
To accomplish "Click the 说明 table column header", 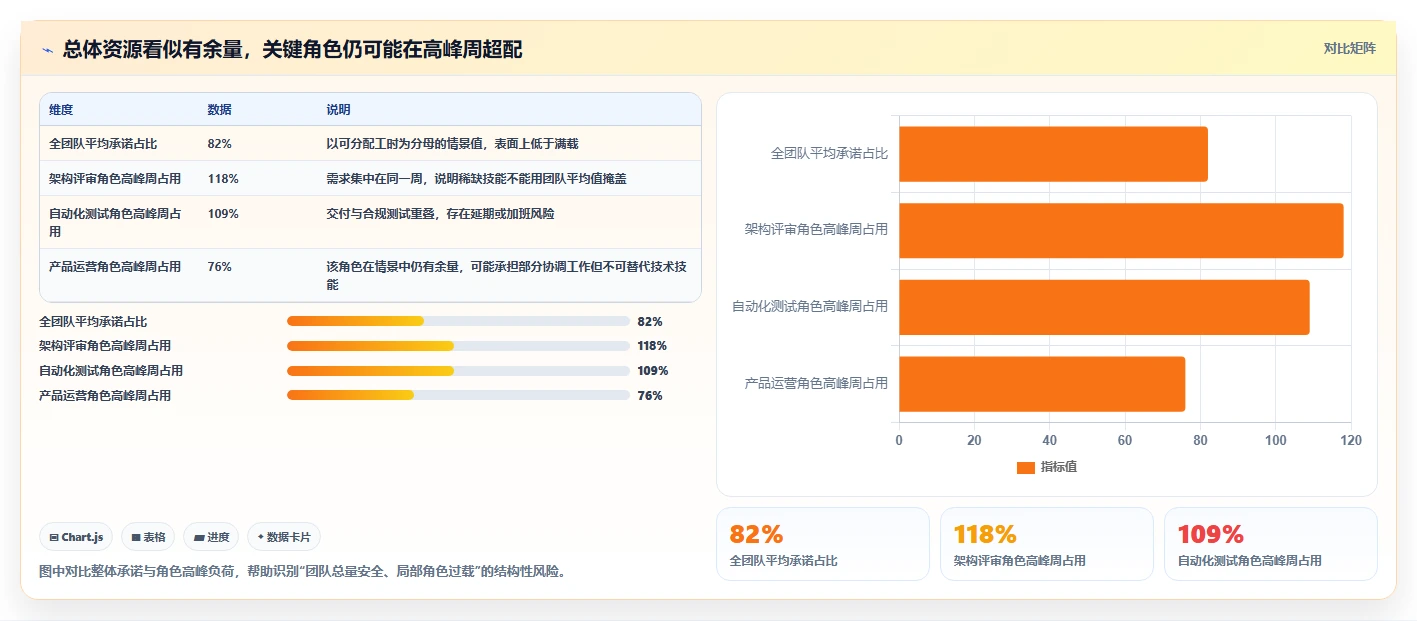I will pyautogui.click(x=338, y=110).
